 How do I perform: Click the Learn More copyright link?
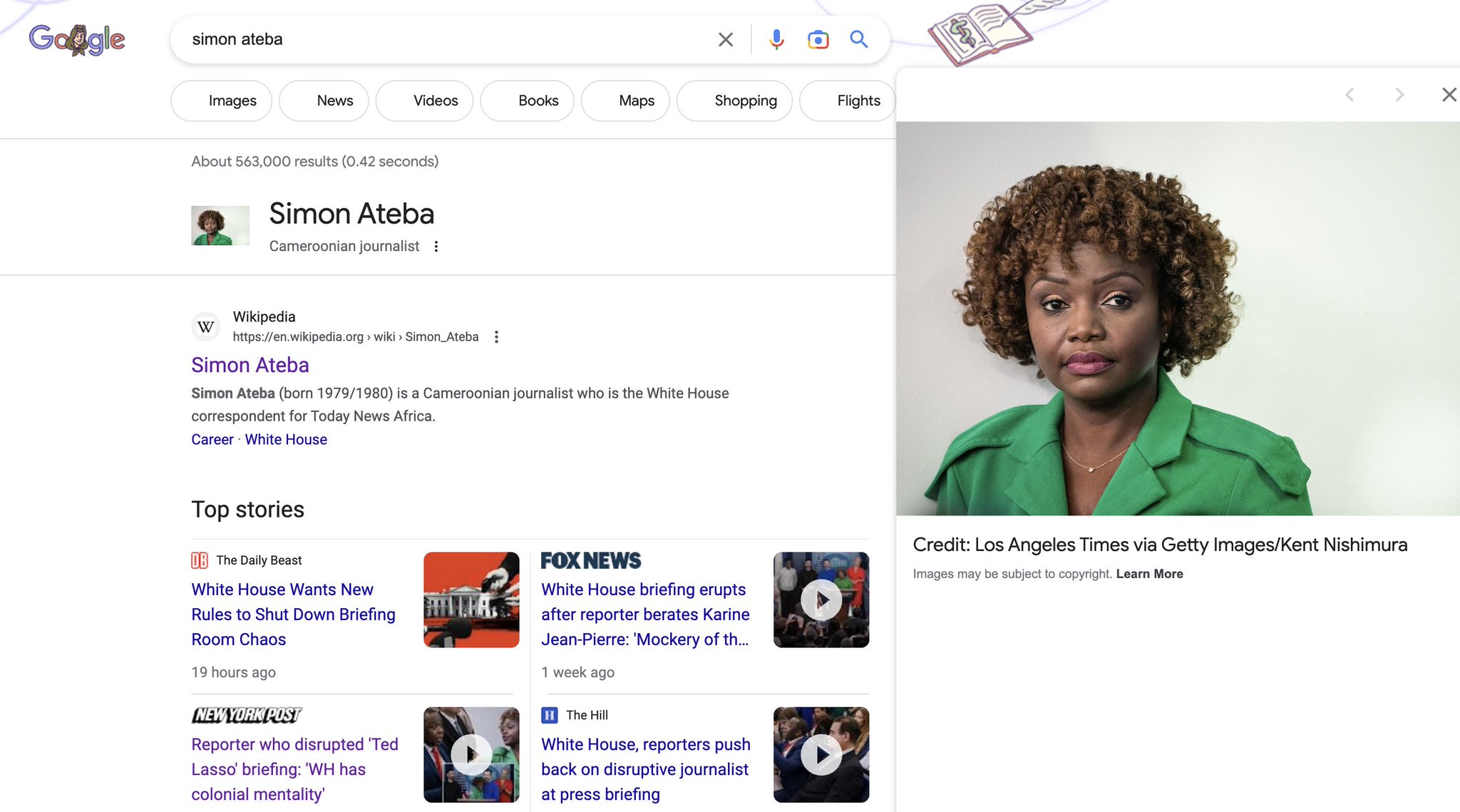[x=1149, y=574]
